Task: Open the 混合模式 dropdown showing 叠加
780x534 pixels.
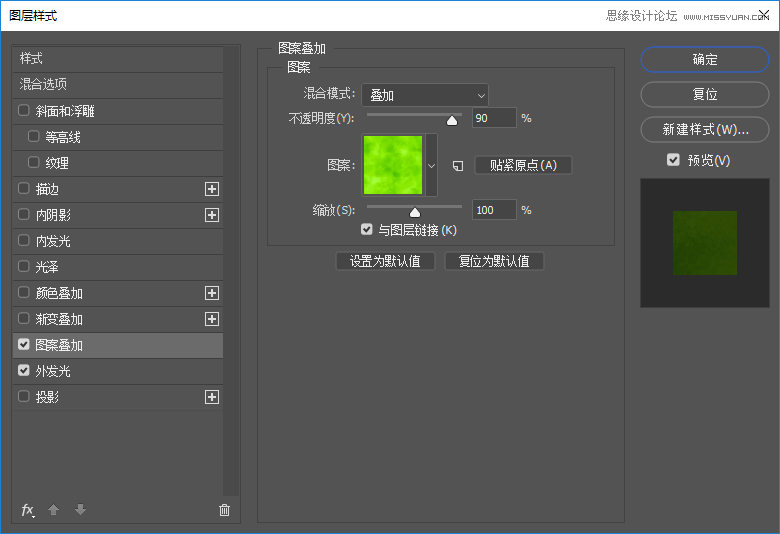Action: click(x=425, y=95)
